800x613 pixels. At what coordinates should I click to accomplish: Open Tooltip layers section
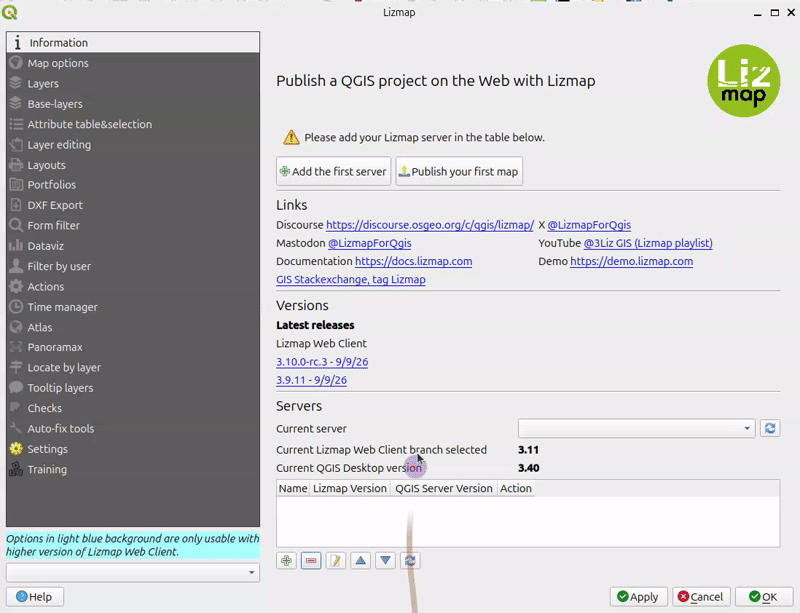click(133, 388)
